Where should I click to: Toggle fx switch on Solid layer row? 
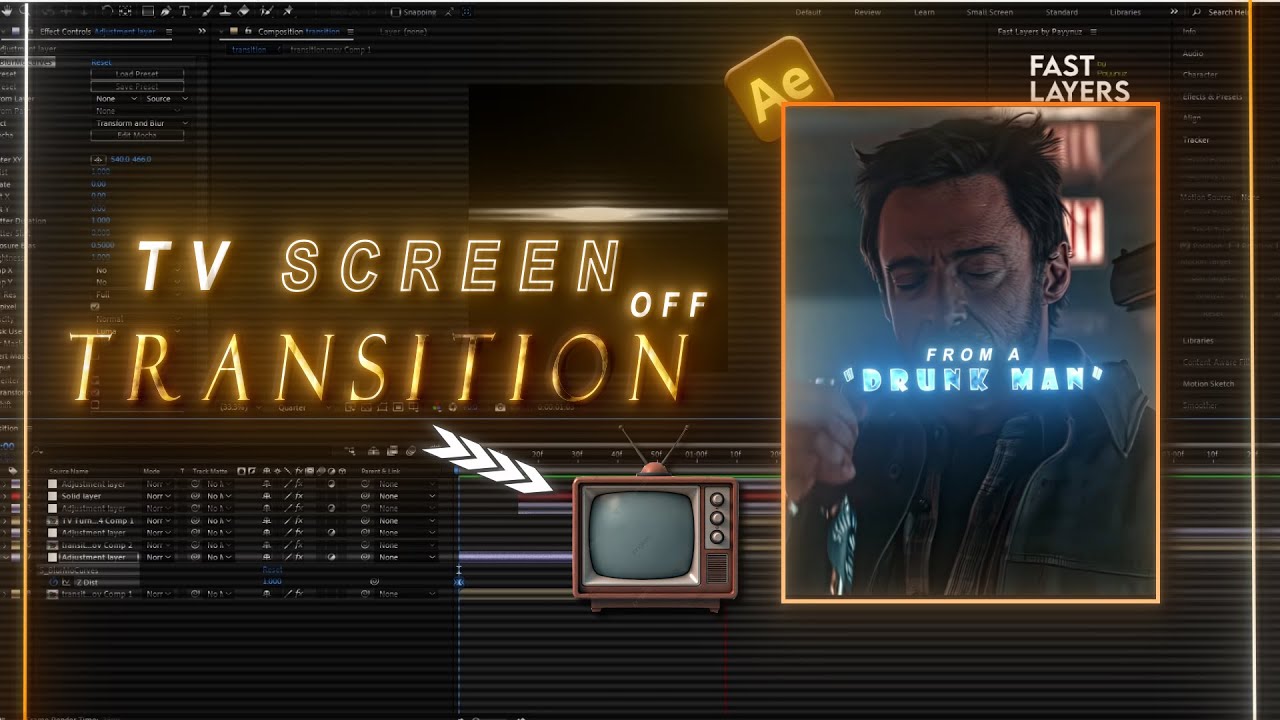[299, 496]
